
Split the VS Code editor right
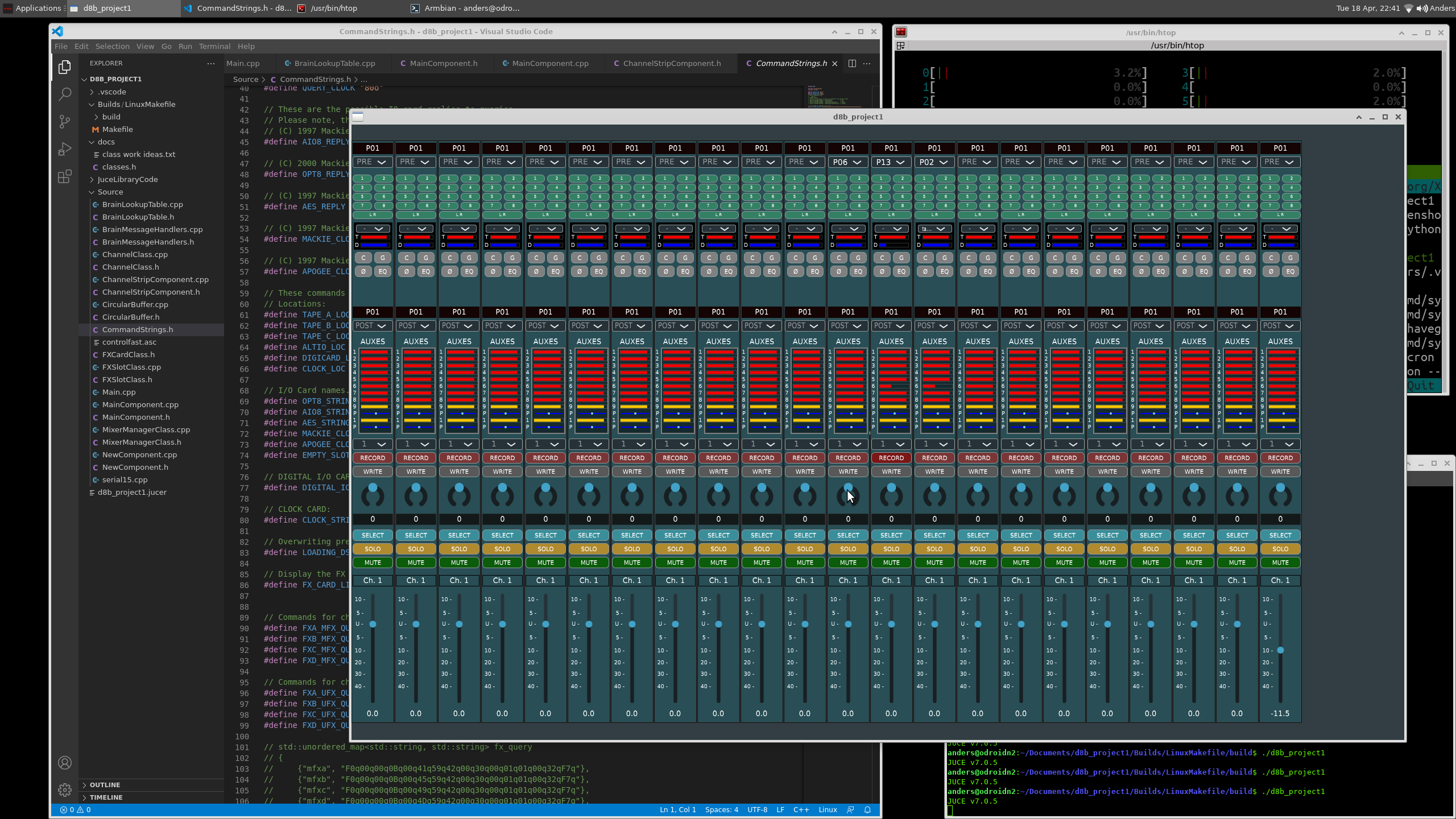click(x=852, y=63)
